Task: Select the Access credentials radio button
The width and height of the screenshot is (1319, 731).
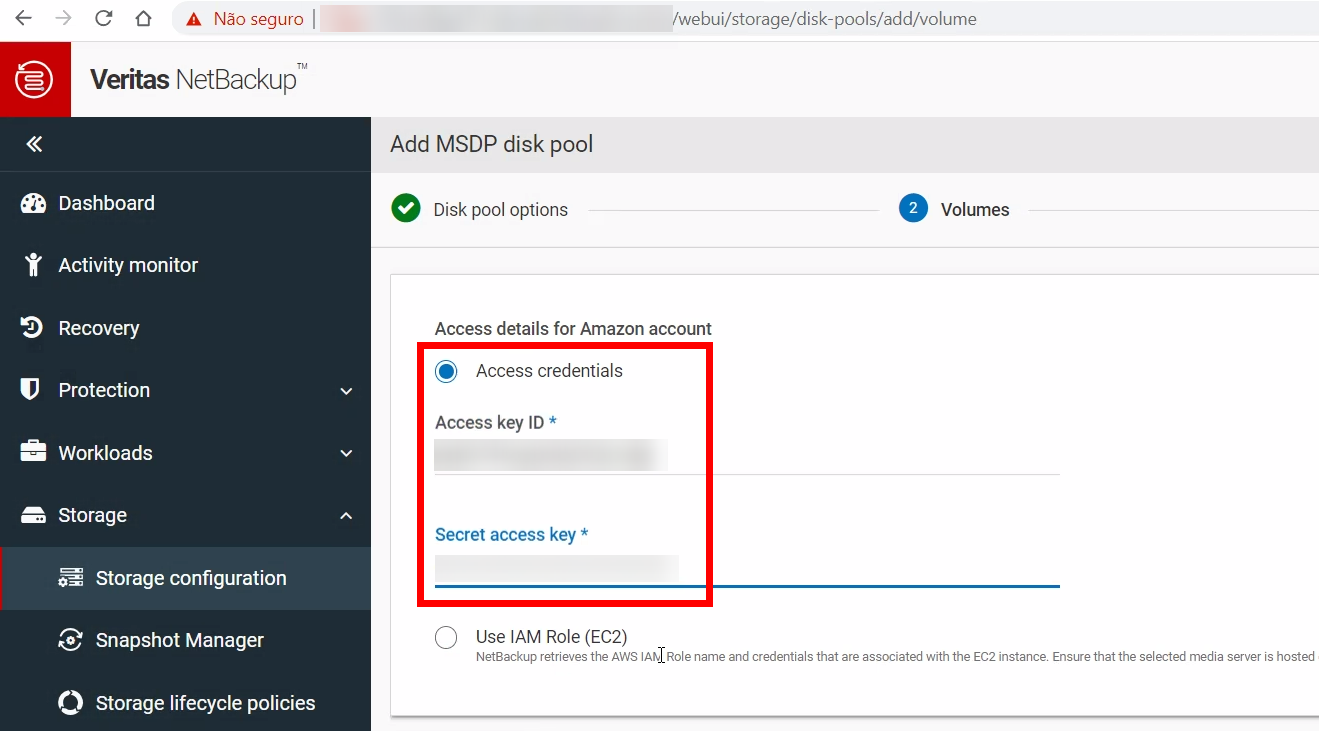Action: 446,371
